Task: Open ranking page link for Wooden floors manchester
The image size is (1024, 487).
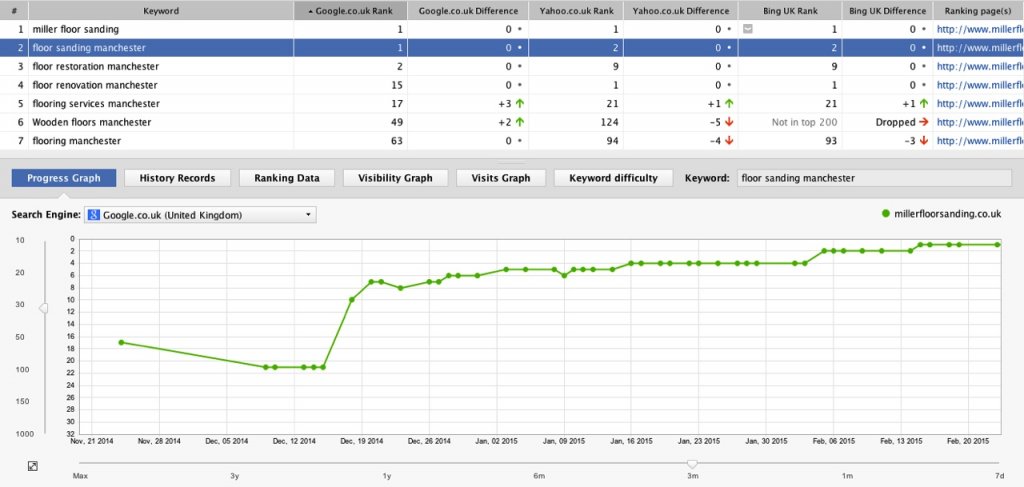Action: [x=980, y=122]
